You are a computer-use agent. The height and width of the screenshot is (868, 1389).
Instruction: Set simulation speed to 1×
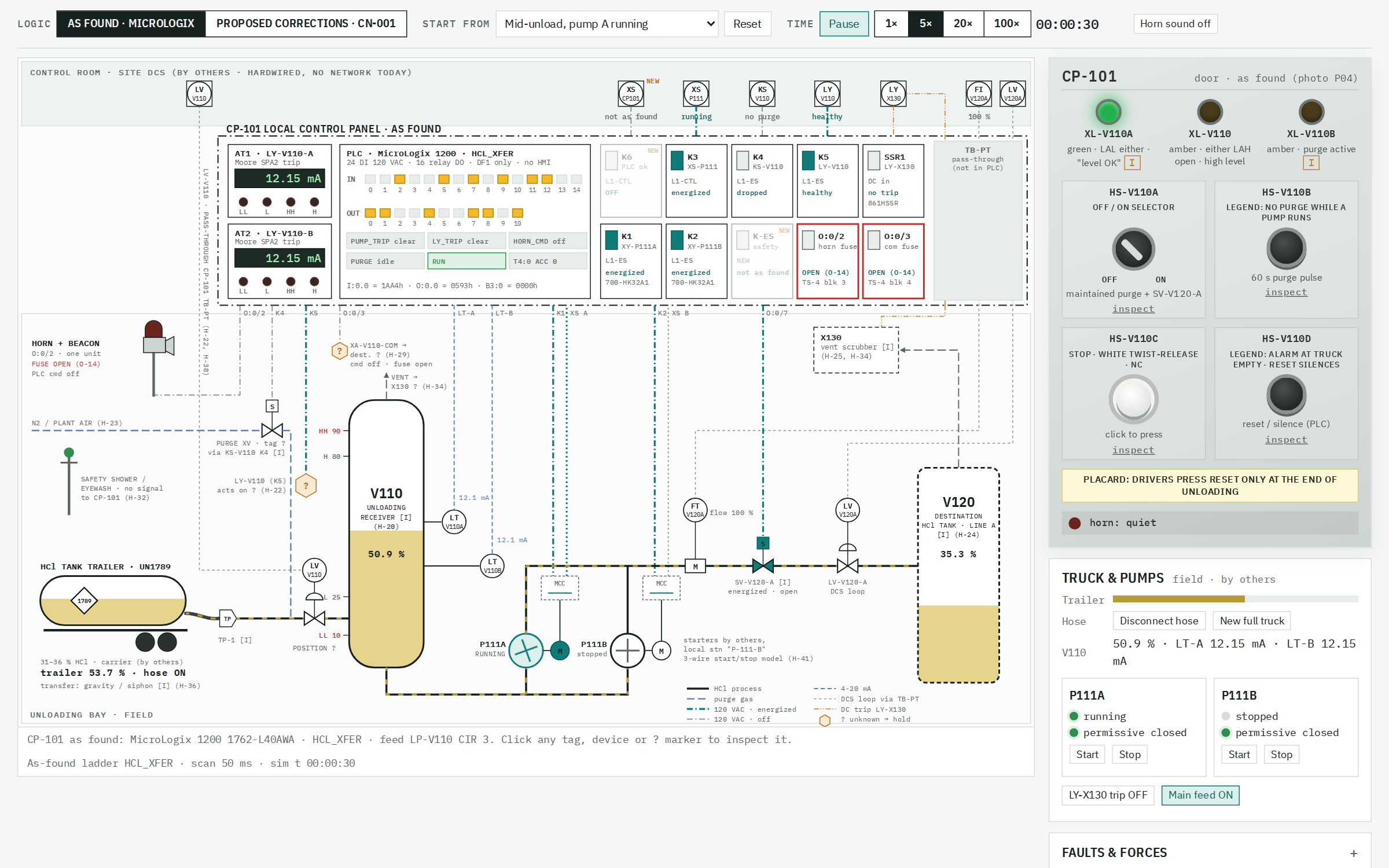[x=891, y=24]
